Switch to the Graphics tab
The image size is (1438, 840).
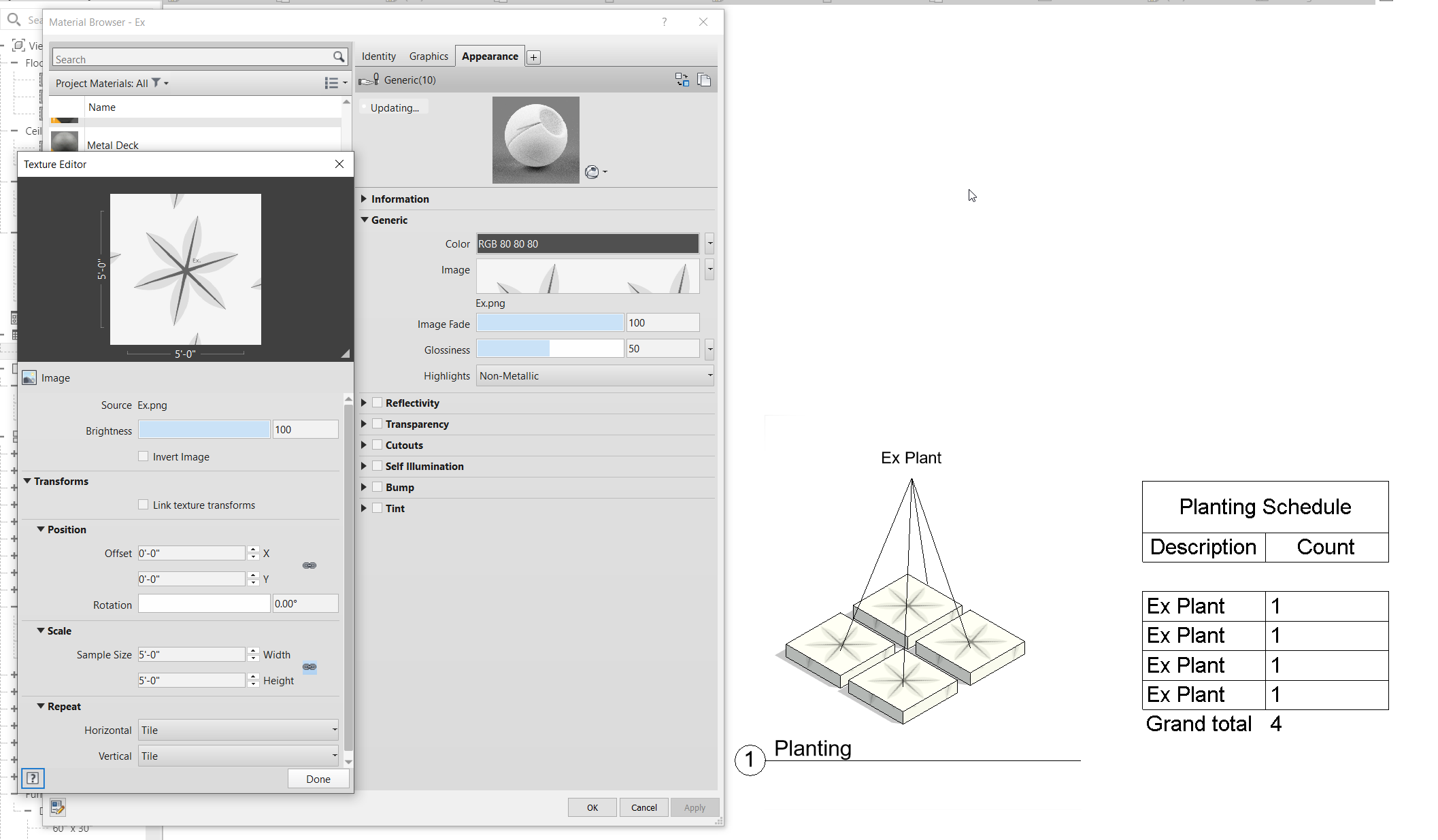pos(429,56)
